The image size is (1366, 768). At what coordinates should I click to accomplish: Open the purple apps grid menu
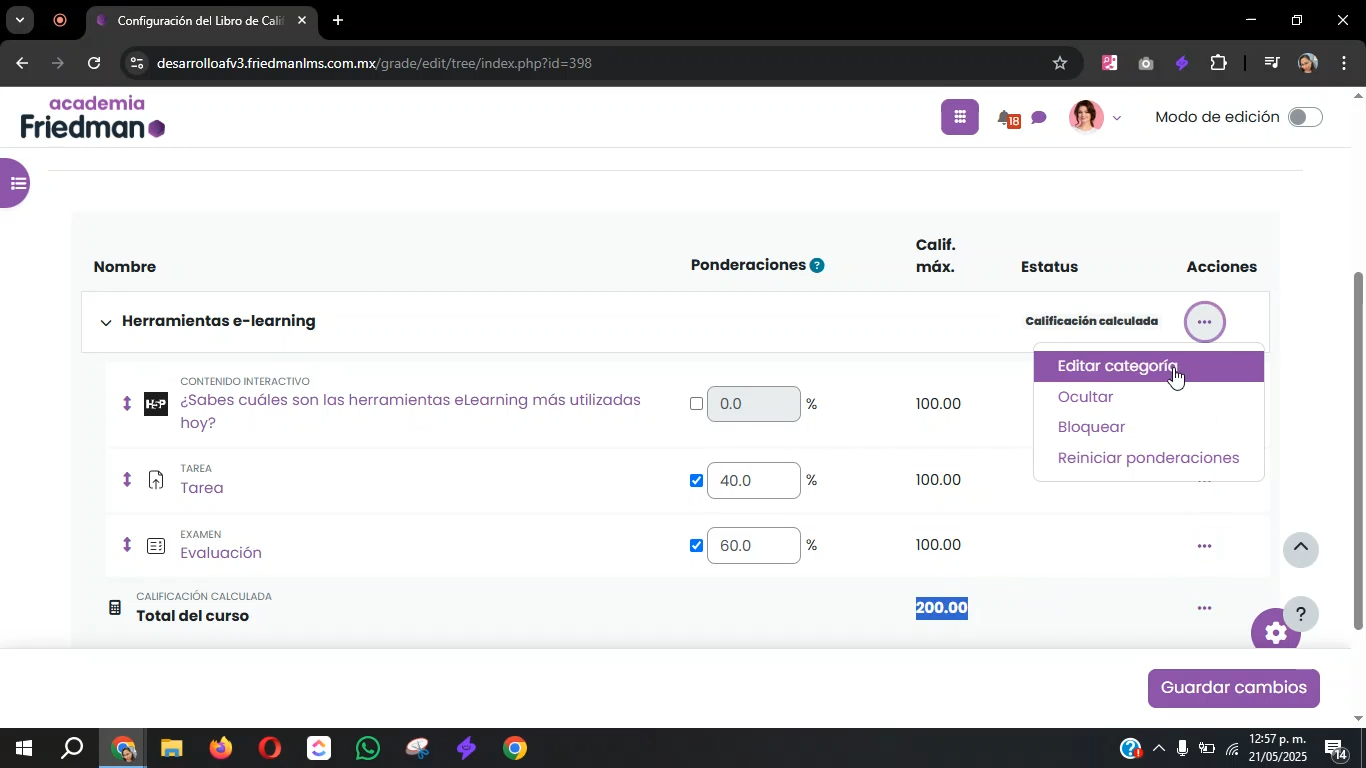coord(959,117)
